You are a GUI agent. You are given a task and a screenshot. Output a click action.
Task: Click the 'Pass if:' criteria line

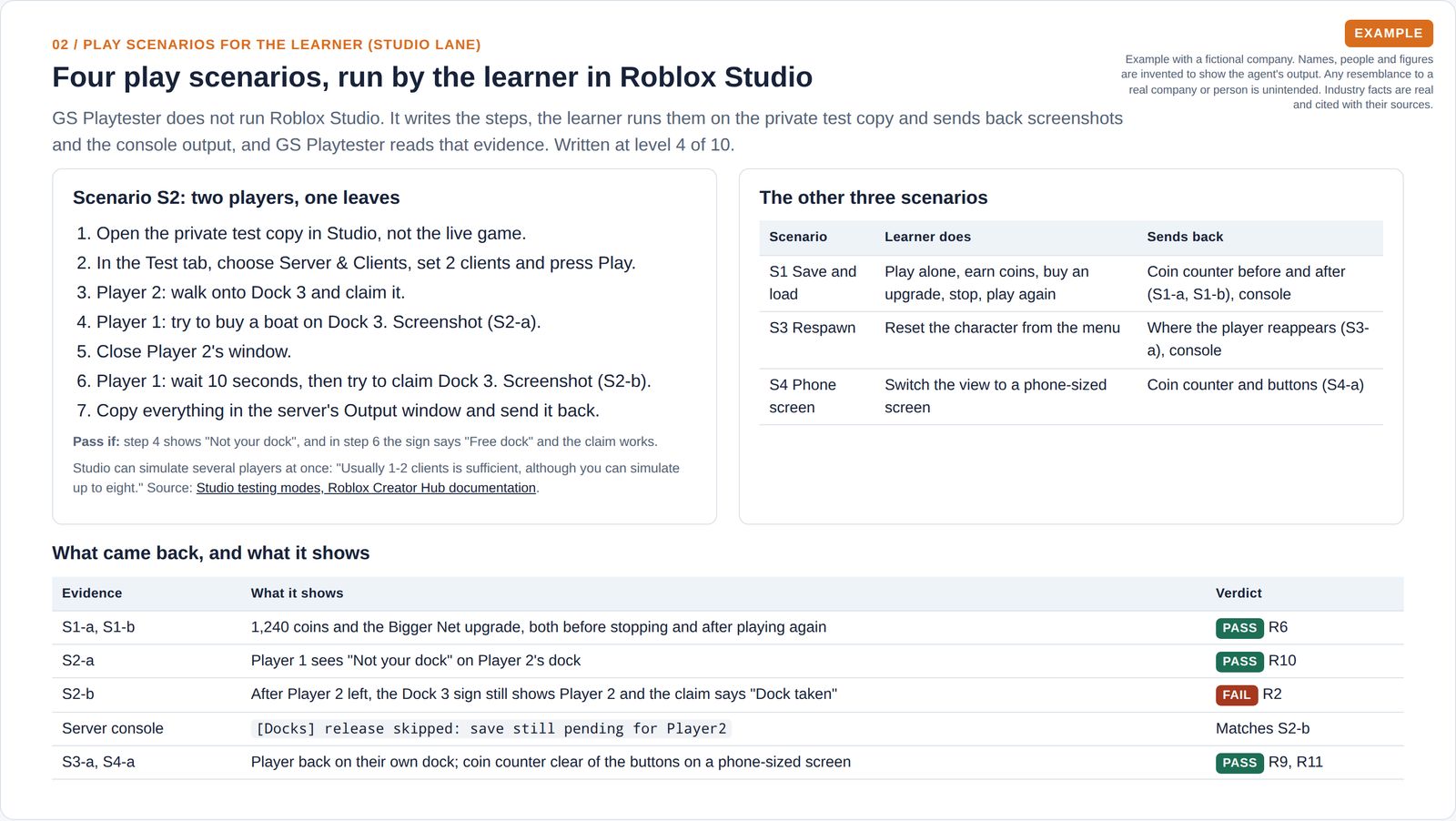(365, 441)
